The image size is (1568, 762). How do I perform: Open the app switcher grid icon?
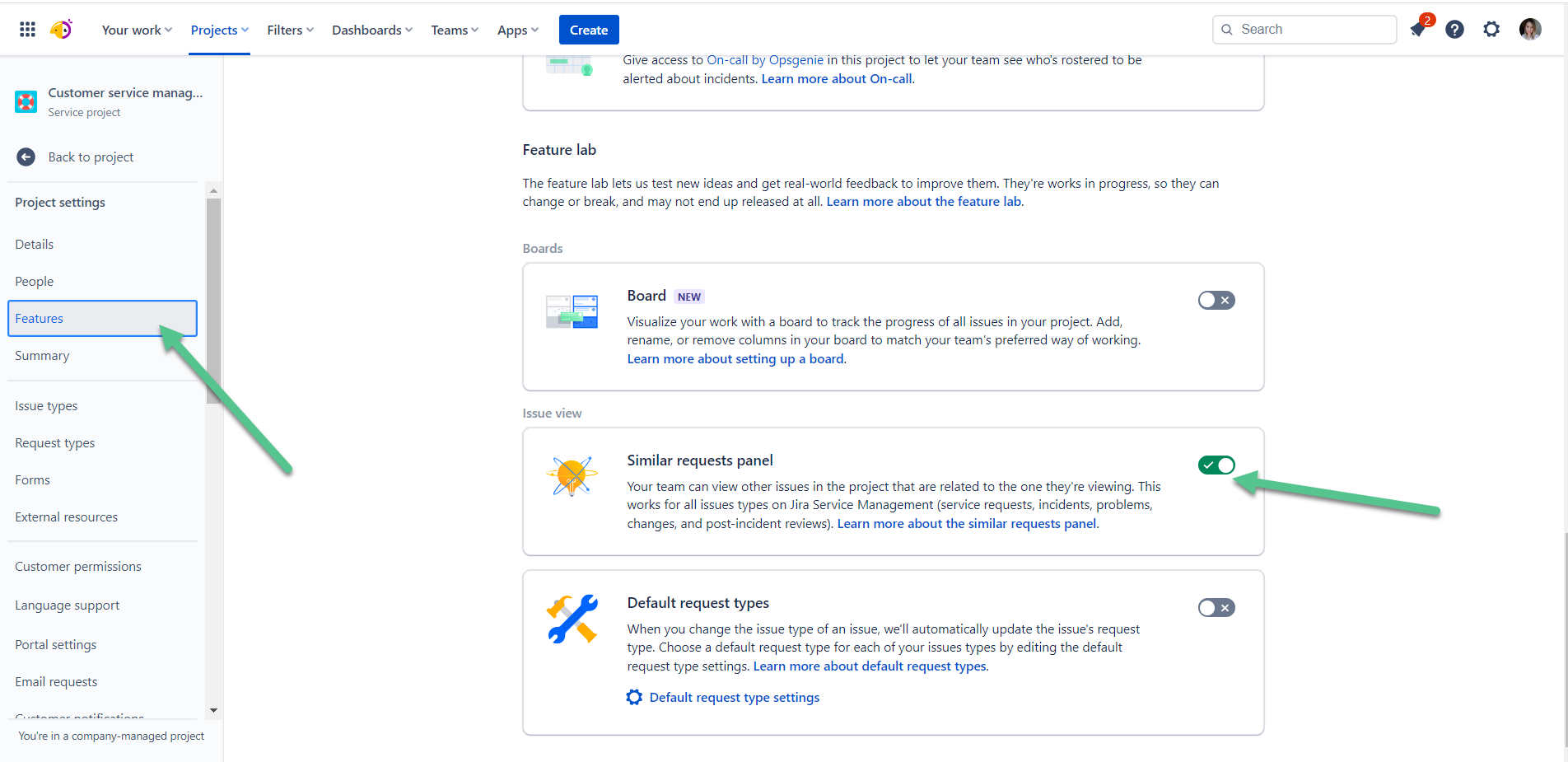[27, 30]
